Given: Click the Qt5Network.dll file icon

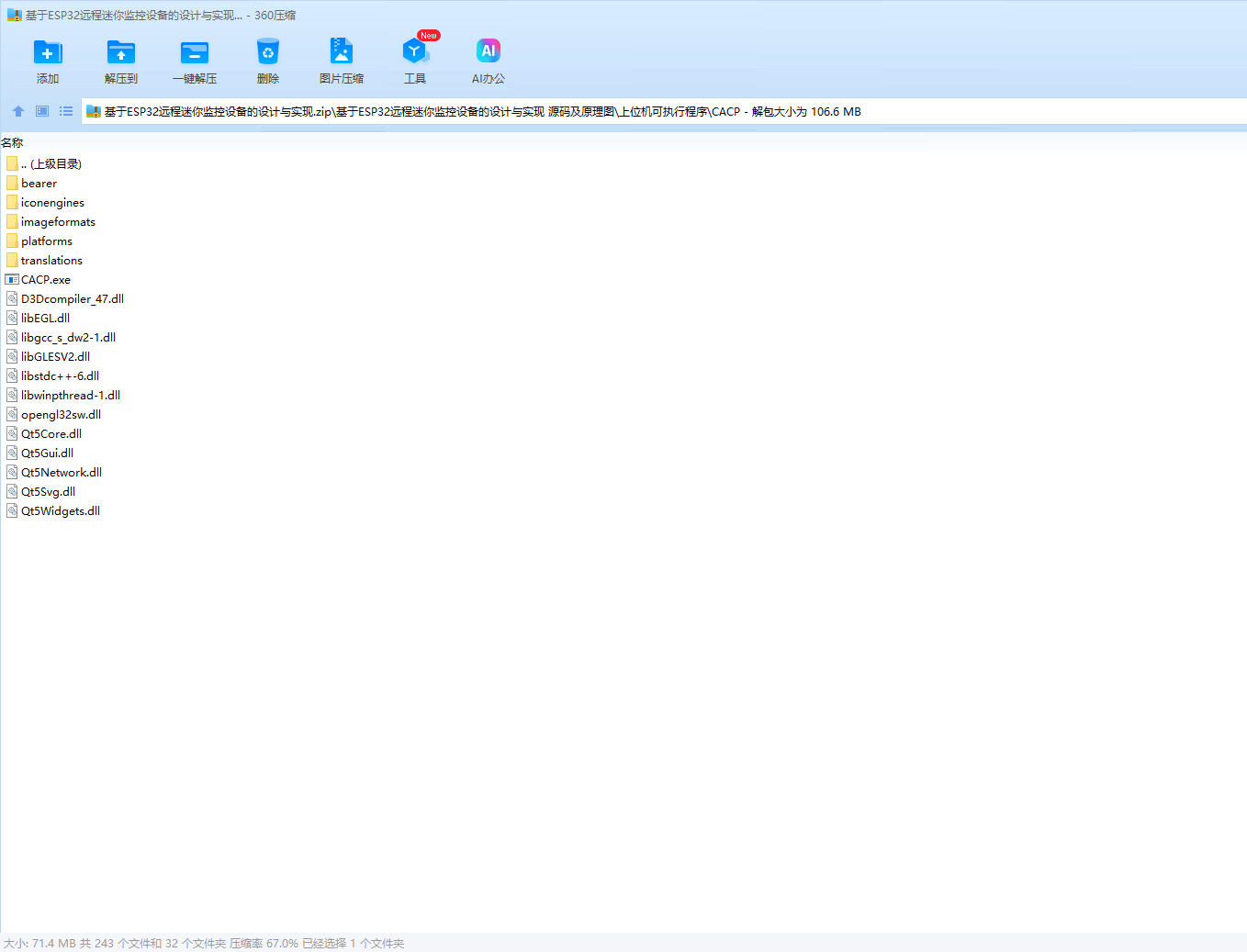Looking at the screenshot, I should pos(12,473).
